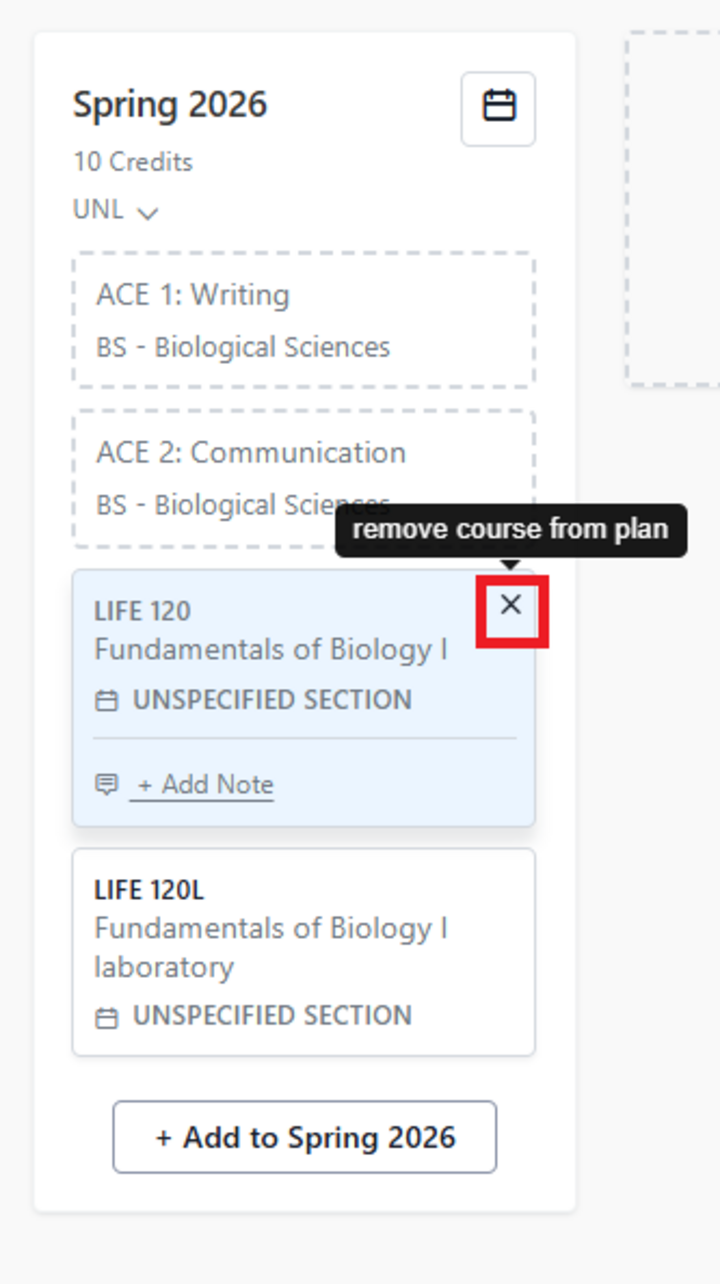Click the Spring 2026 calendar icon button
This screenshot has height=1284, width=720.
[498, 108]
